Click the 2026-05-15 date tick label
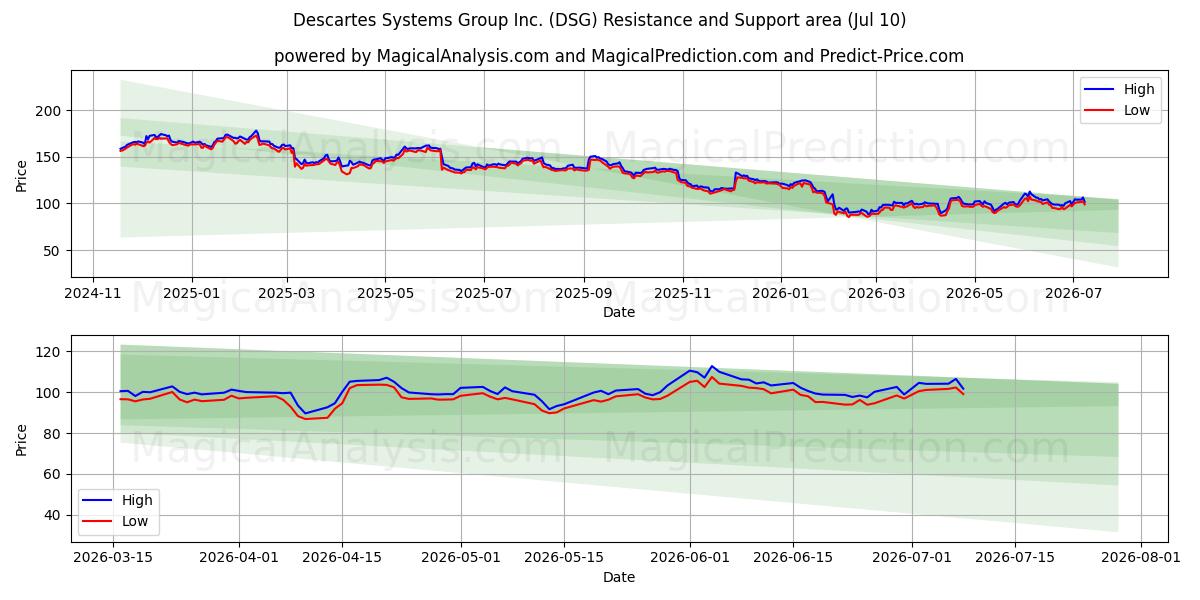Viewport: 1200px width, 600px height. pos(564,559)
